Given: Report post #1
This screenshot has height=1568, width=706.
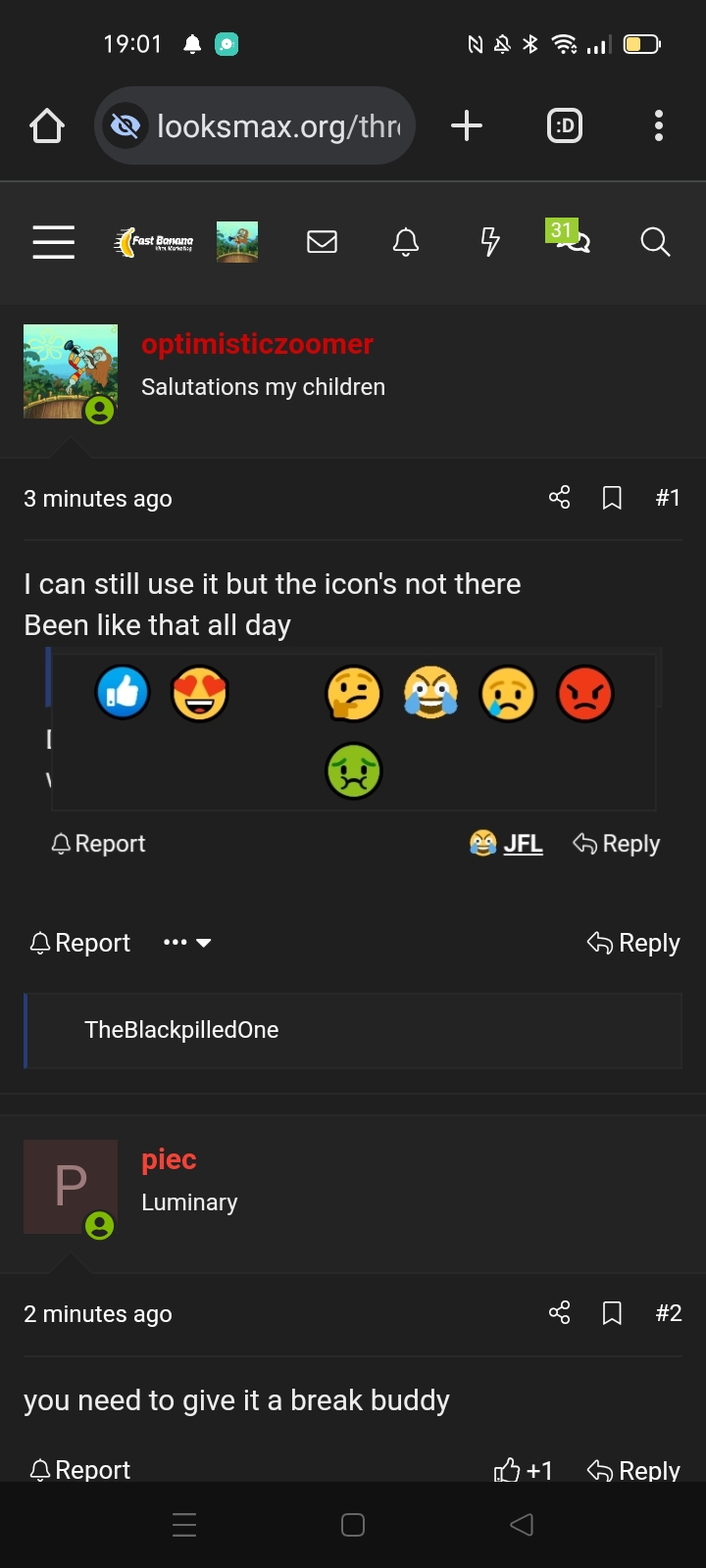Looking at the screenshot, I should pyautogui.click(x=78, y=943).
